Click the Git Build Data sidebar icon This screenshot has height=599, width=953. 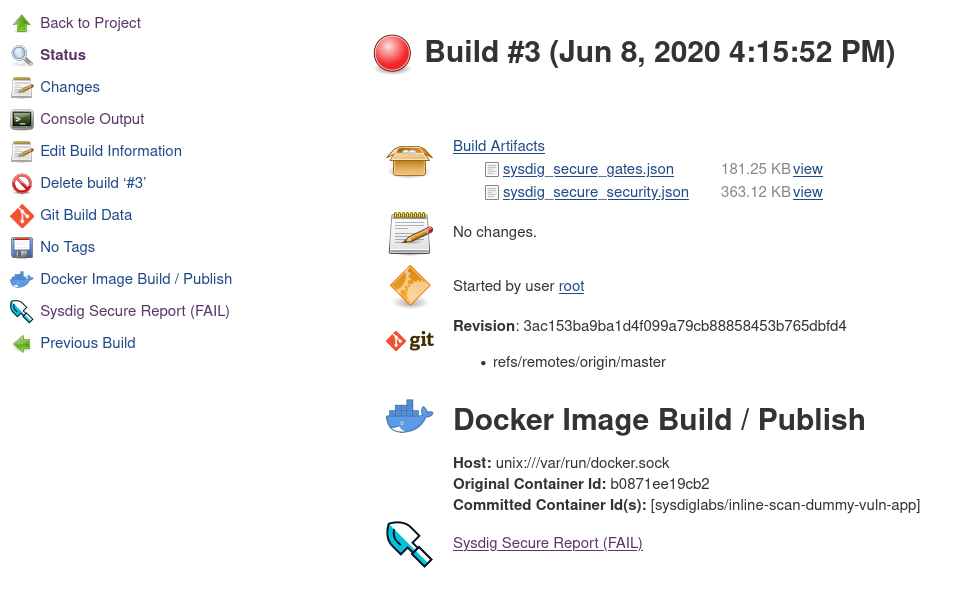[21, 215]
